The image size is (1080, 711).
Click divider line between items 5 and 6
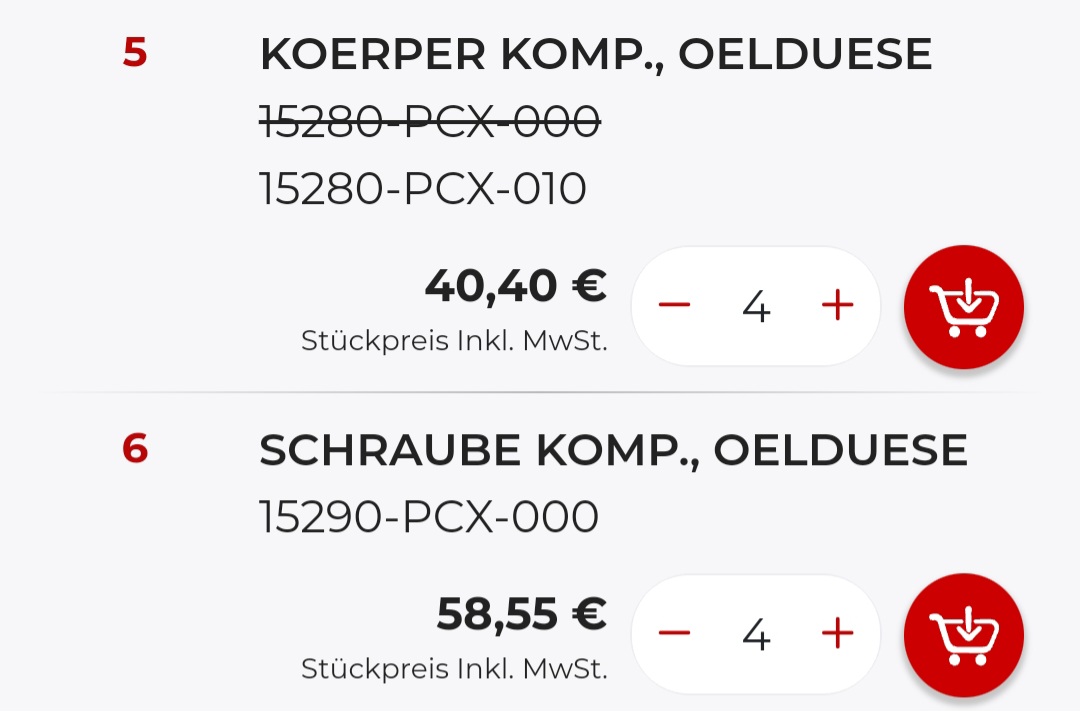point(540,392)
